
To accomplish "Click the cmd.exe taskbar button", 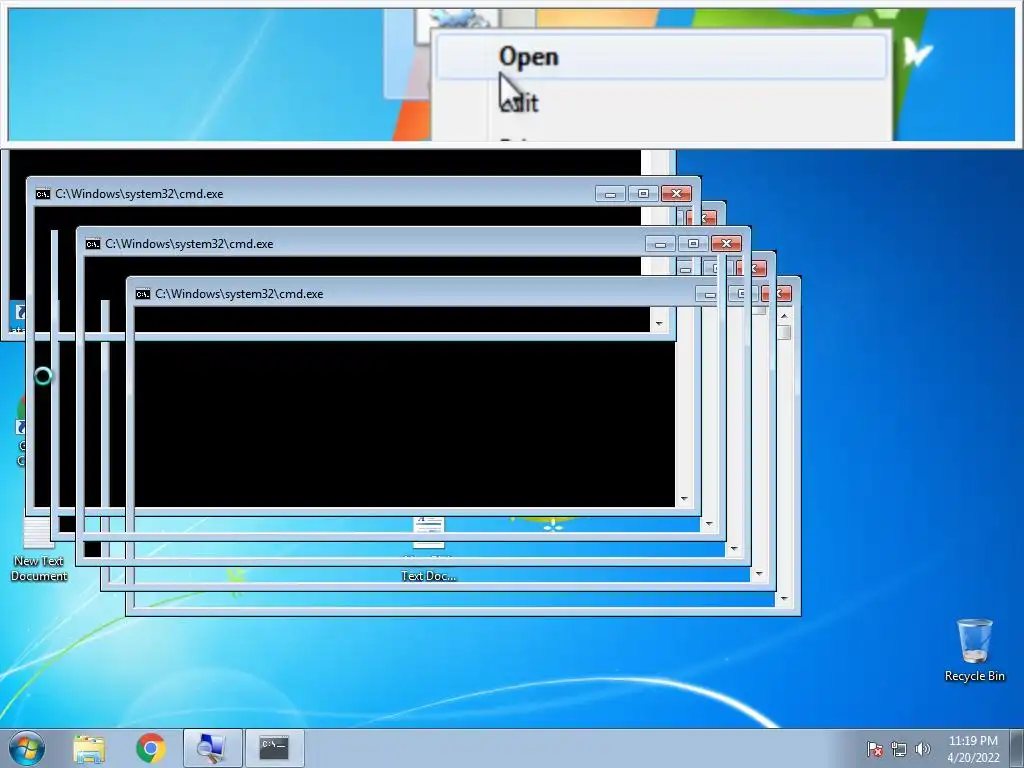I will click(x=274, y=748).
